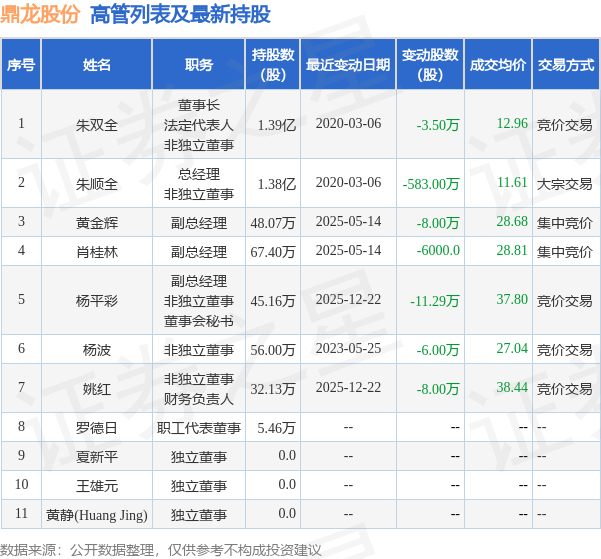Select the 姓名 column header
The width and height of the screenshot is (601, 559).
[x=97, y=64]
